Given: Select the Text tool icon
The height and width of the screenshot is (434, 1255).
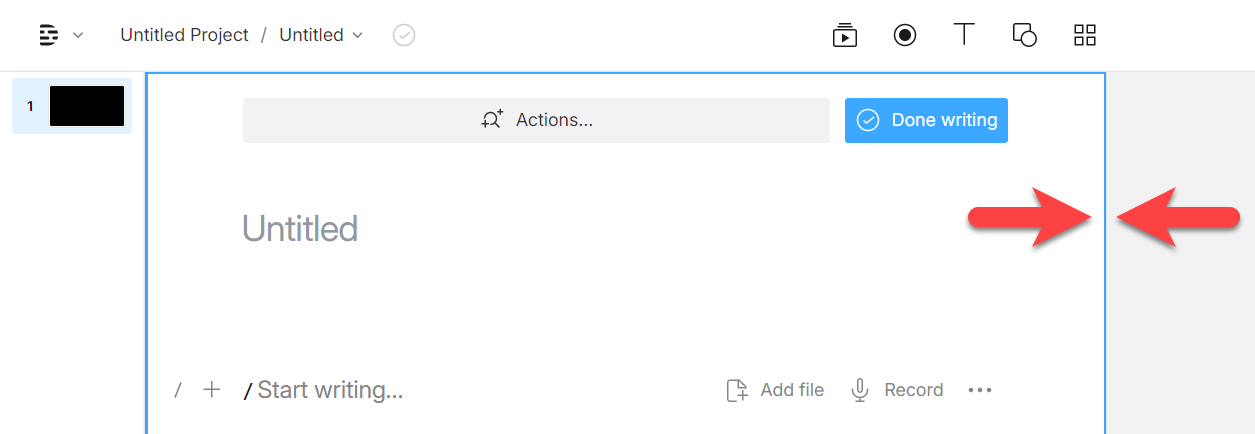Looking at the screenshot, I should [964, 35].
